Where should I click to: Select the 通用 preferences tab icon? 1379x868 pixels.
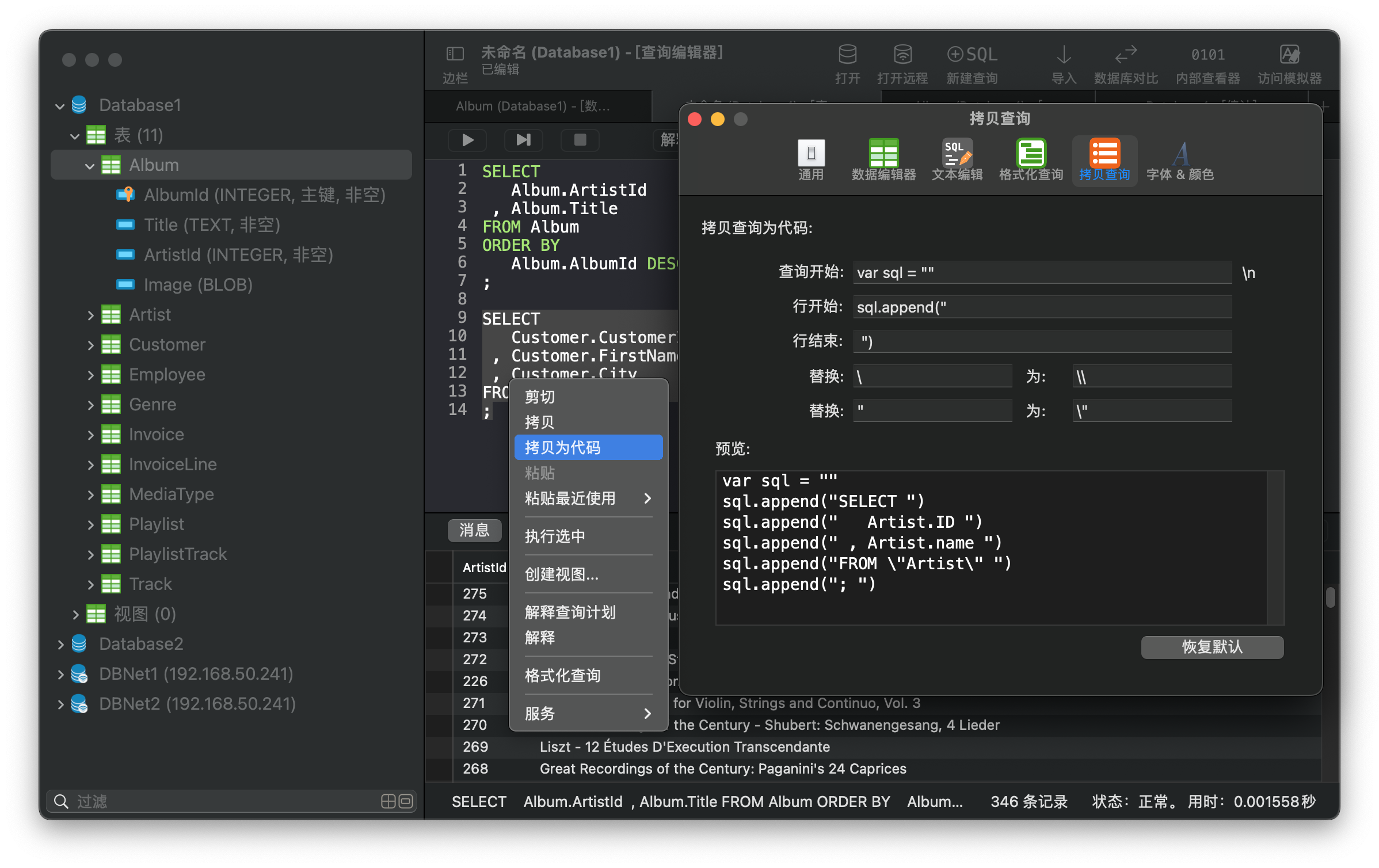point(811,153)
